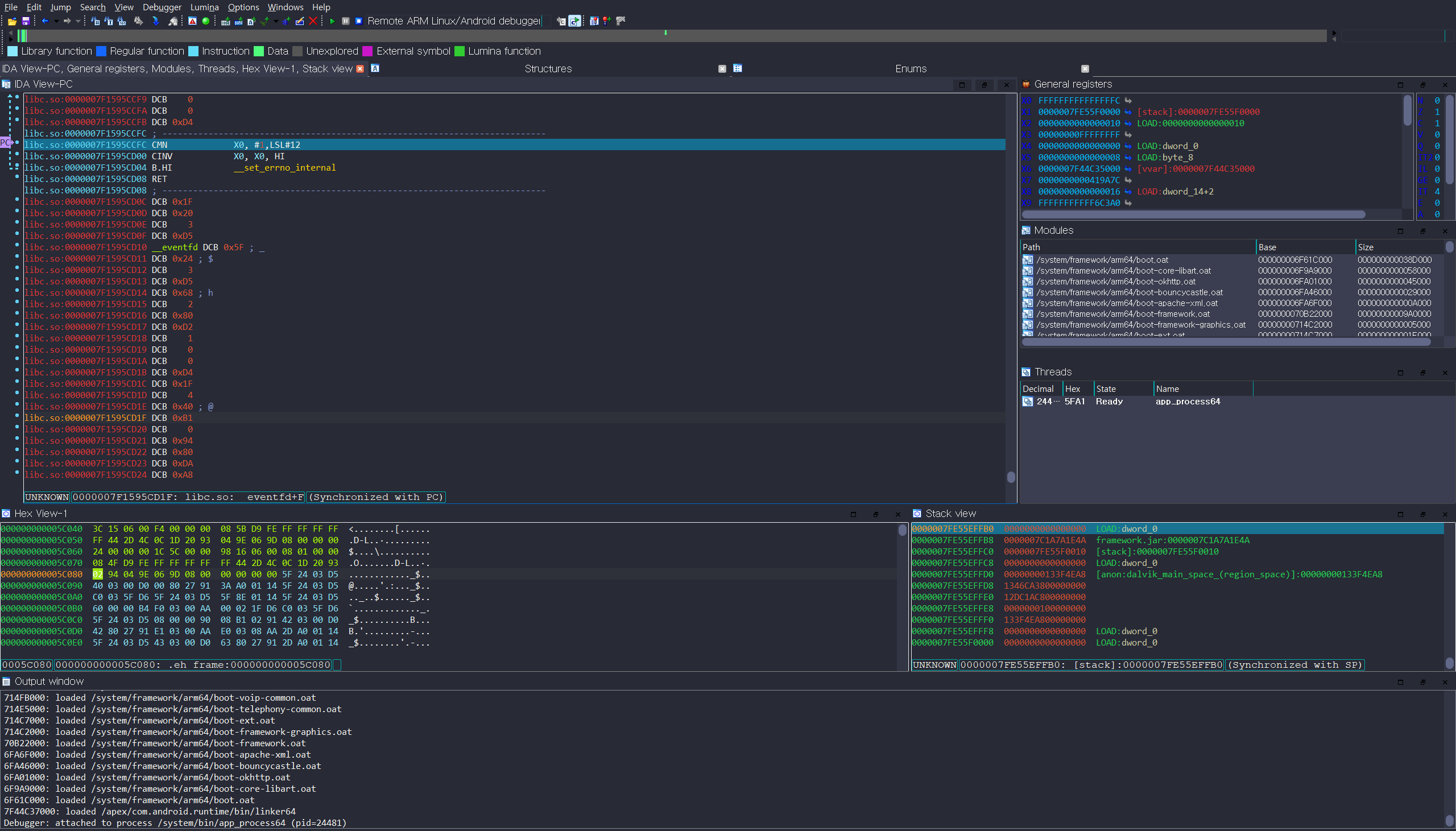Switch to the Enums tab
Image resolution: width=1456 pixels, height=831 pixels.
click(x=911, y=68)
